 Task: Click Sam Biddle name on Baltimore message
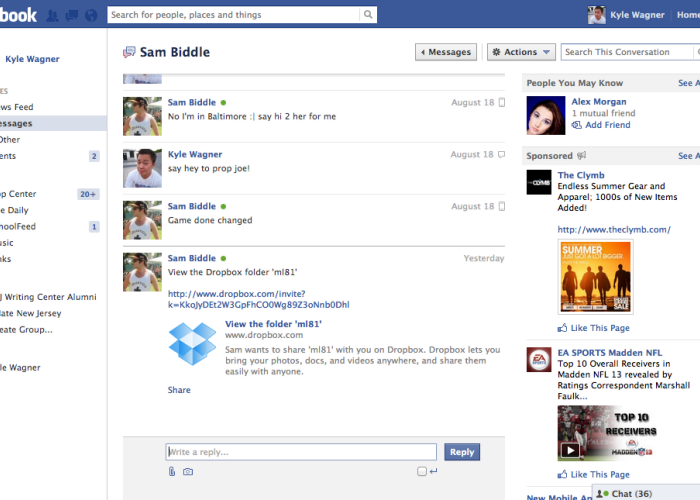(x=192, y=102)
